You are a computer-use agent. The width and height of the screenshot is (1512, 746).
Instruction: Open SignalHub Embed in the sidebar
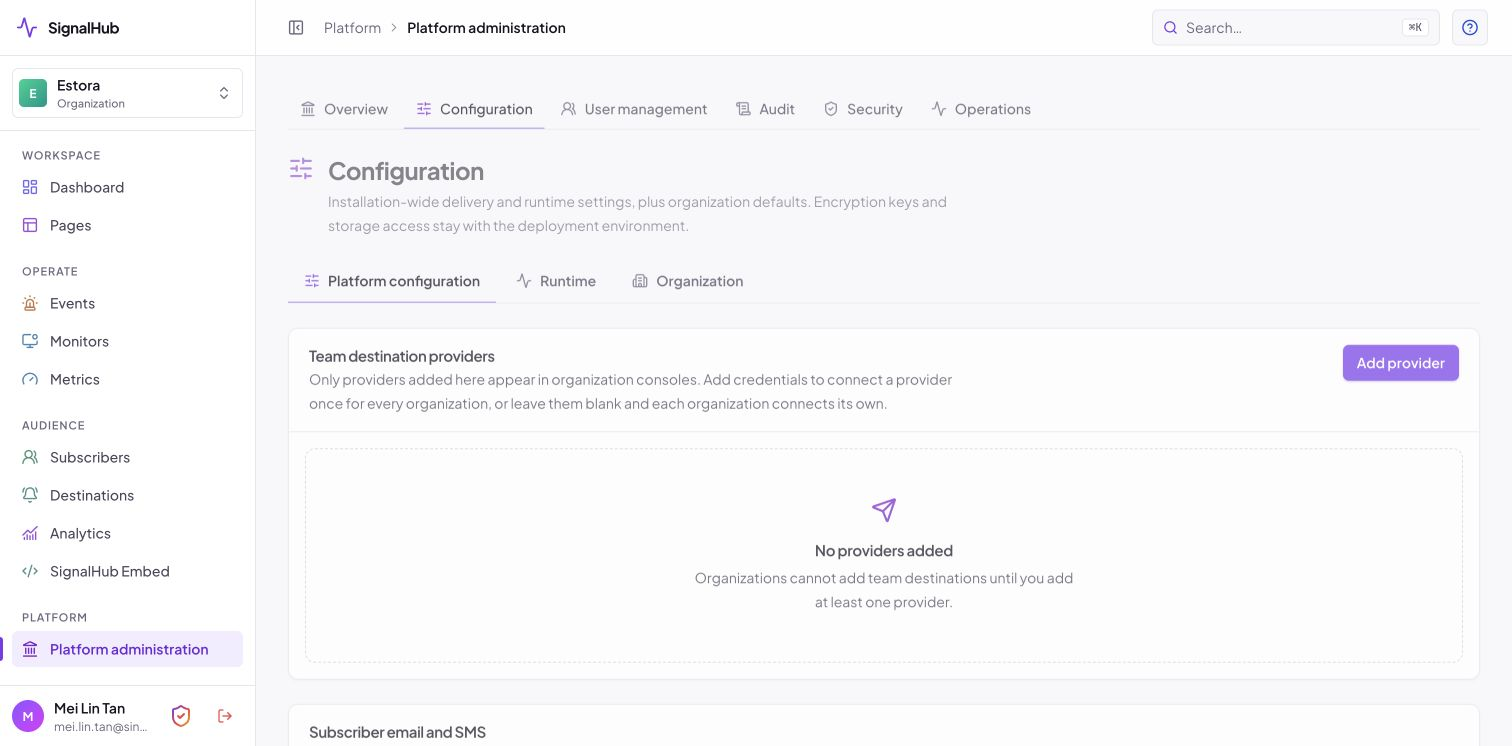pyautogui.click(x=127, y=571)
